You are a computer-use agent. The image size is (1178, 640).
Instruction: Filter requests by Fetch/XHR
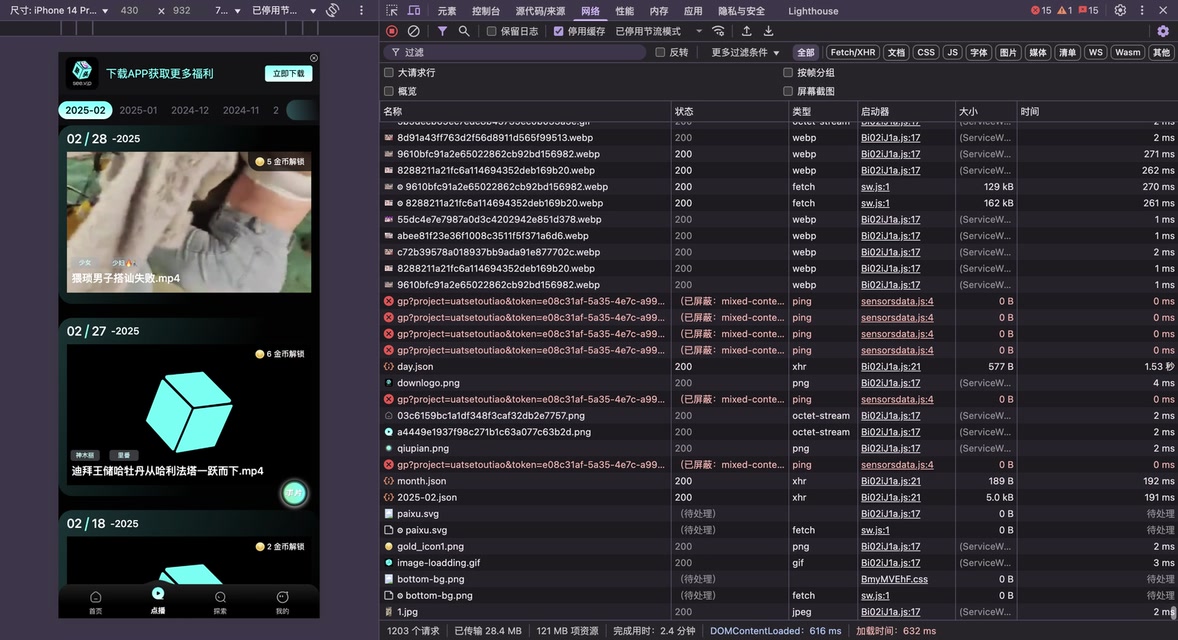852,52
